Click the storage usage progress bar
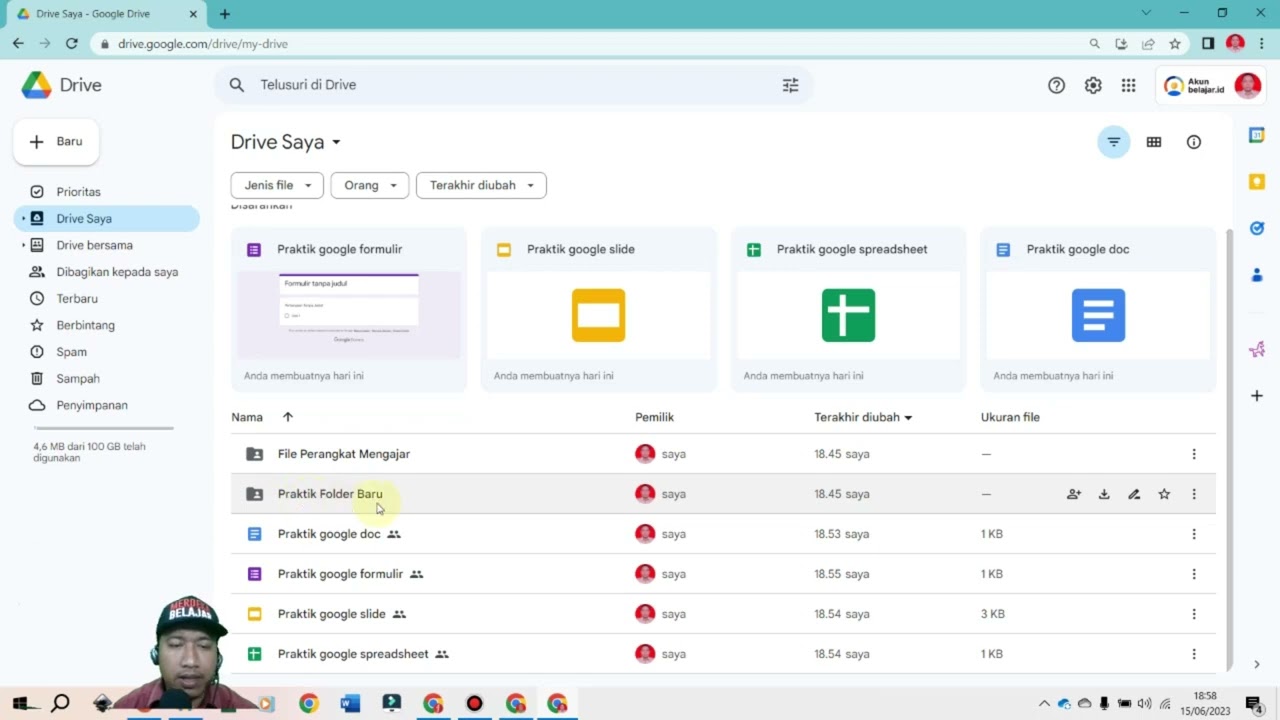 coord(103,428)
